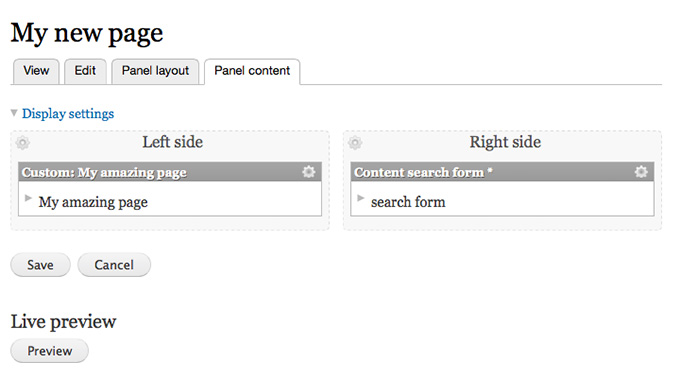
Task: Click the Display settings link
Action: [x=68, y=114]
